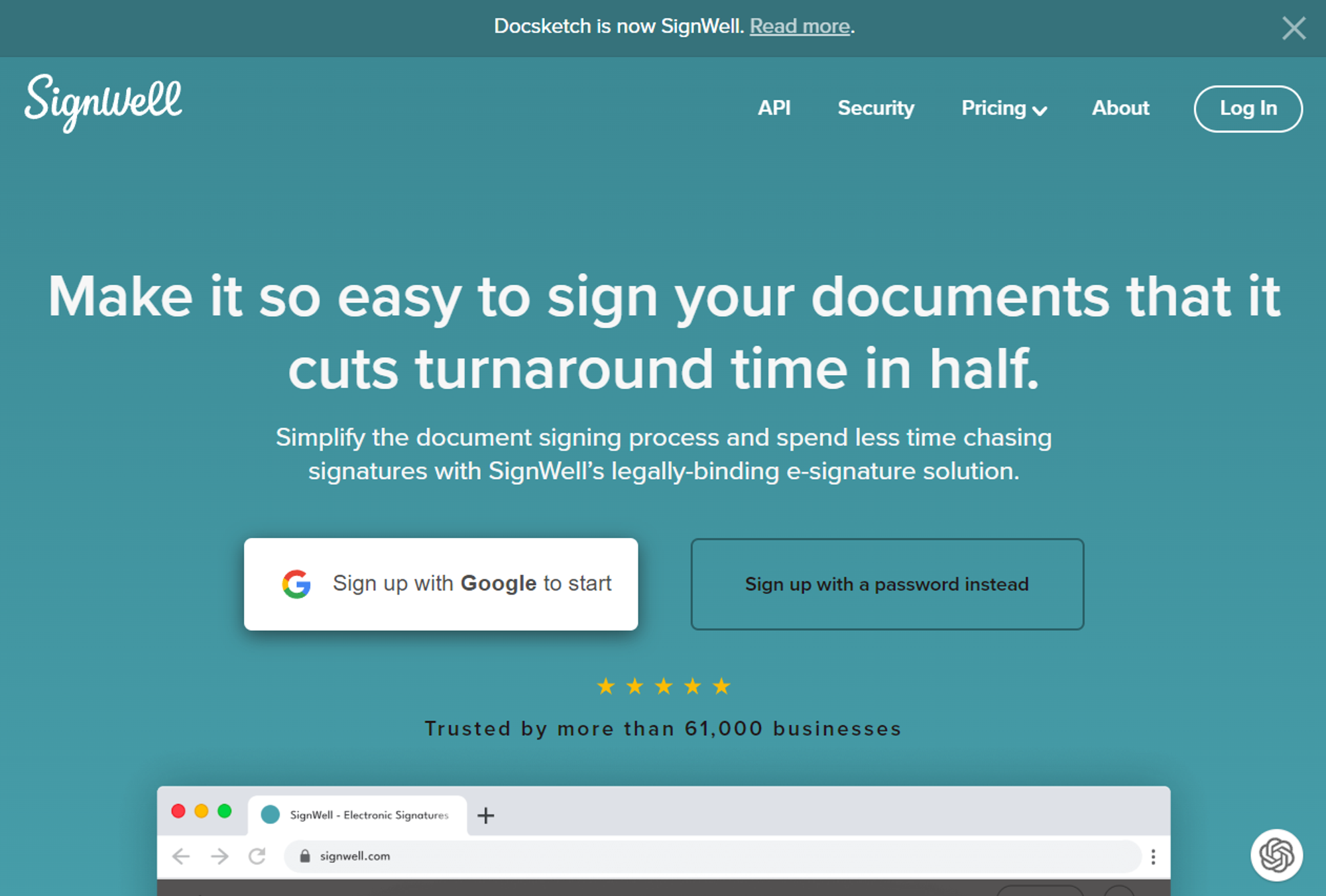Open the Read more link in the banner
The width and height of the screenshot is (1326, 896).
799,26
